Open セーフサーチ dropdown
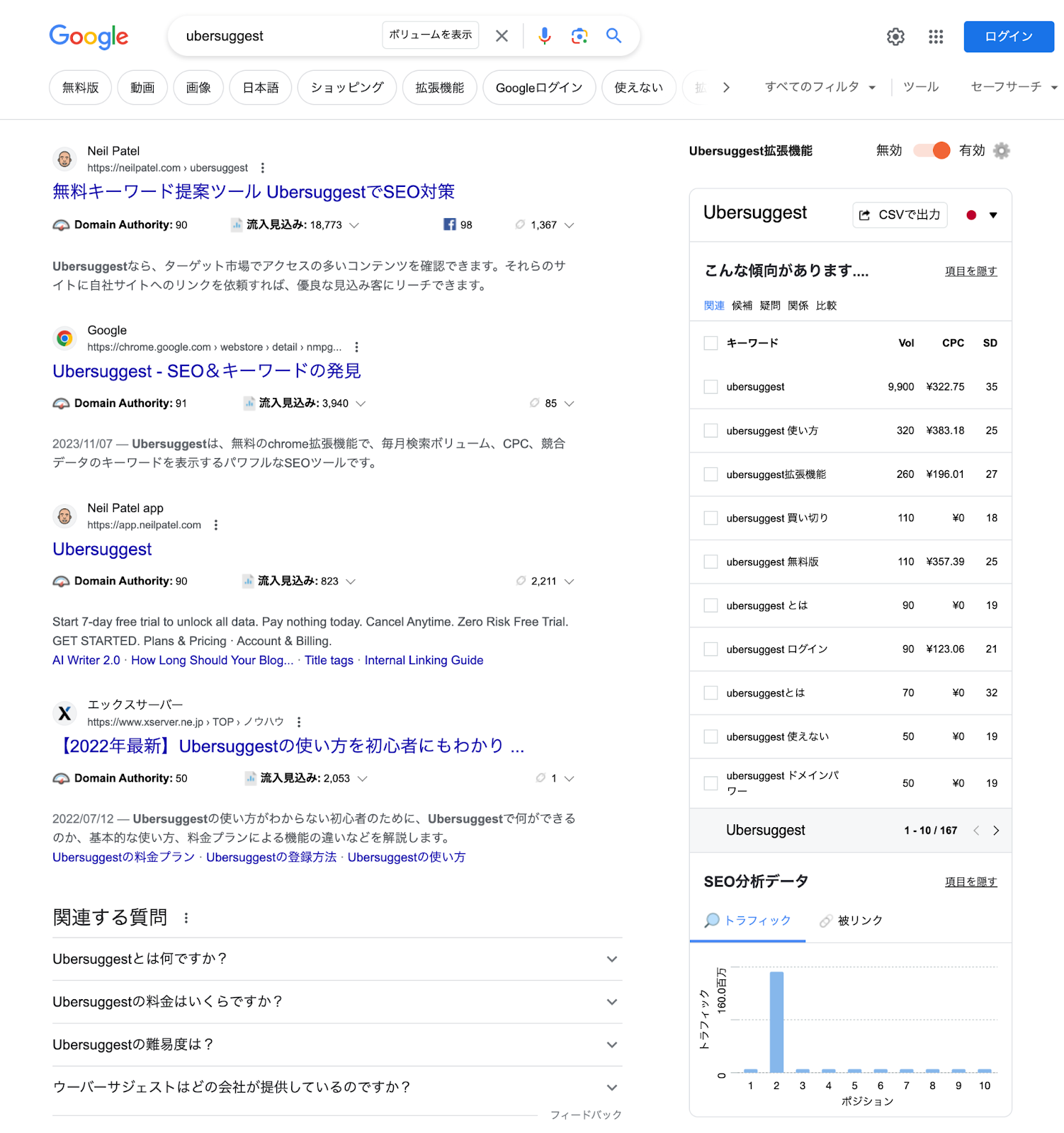 pyautogui.click(x=1014, y=87)
